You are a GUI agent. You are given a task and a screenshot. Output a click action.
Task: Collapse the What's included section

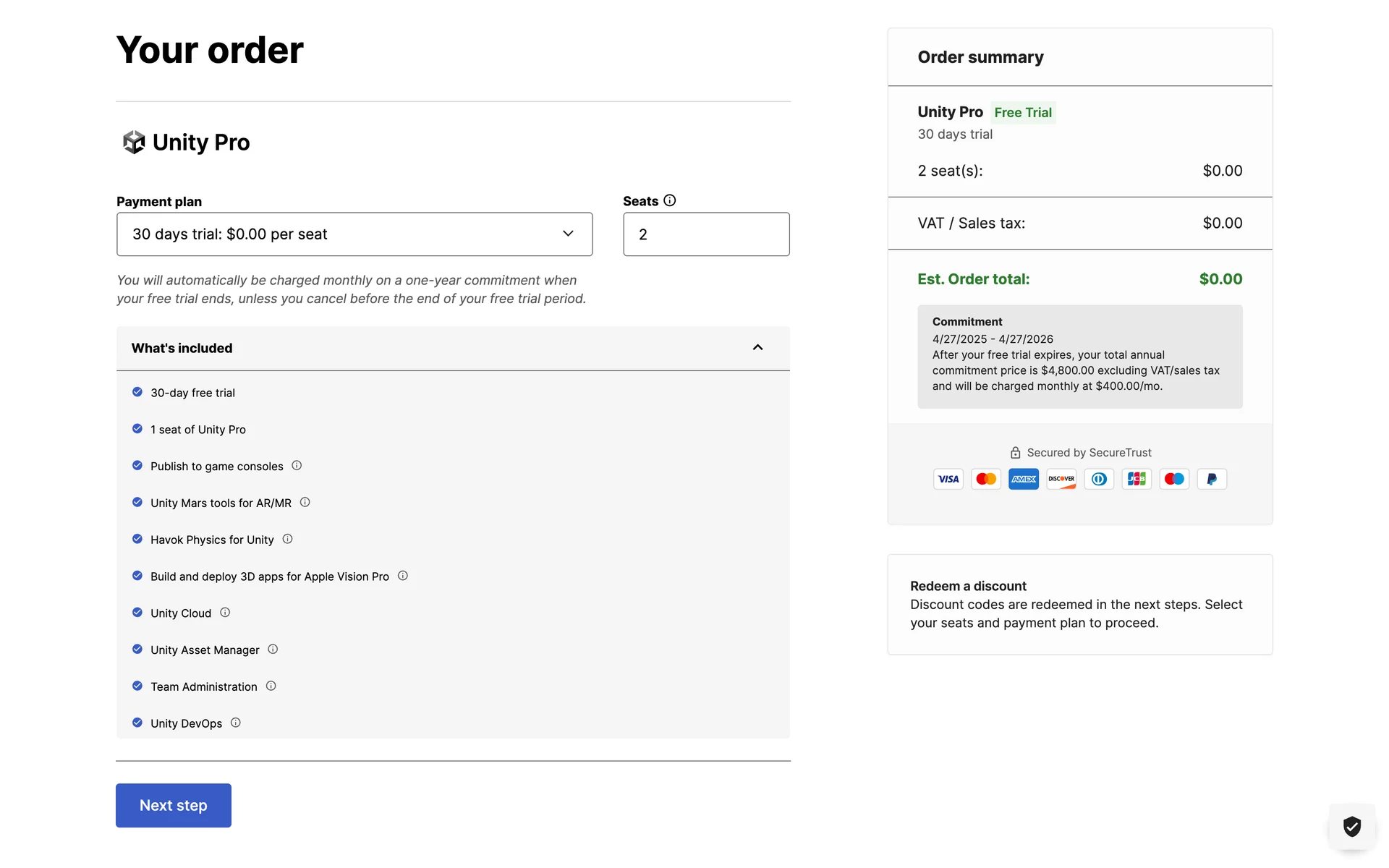pyautogui.click(x=757, y=348)
